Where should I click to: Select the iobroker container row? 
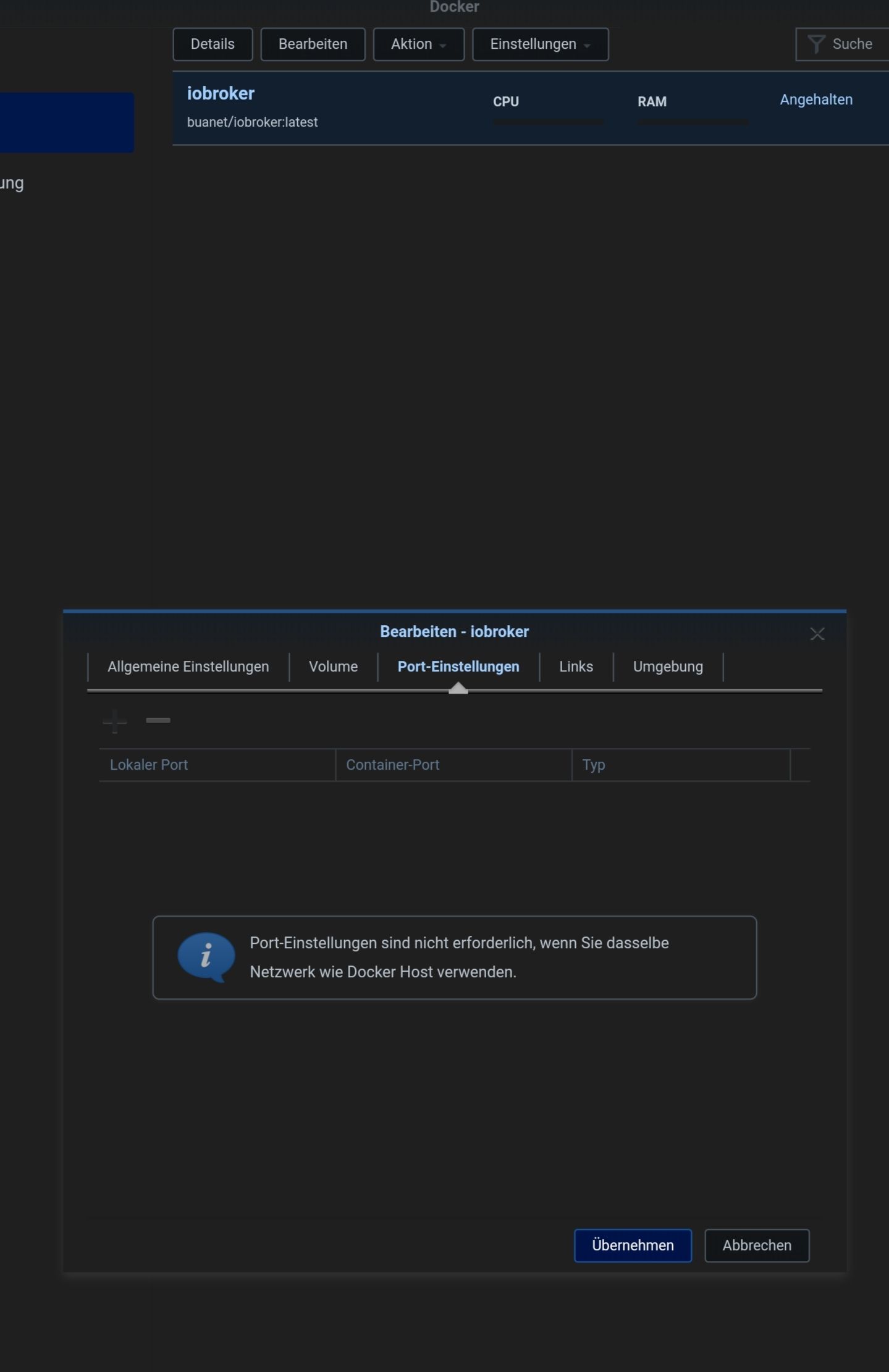531,109
